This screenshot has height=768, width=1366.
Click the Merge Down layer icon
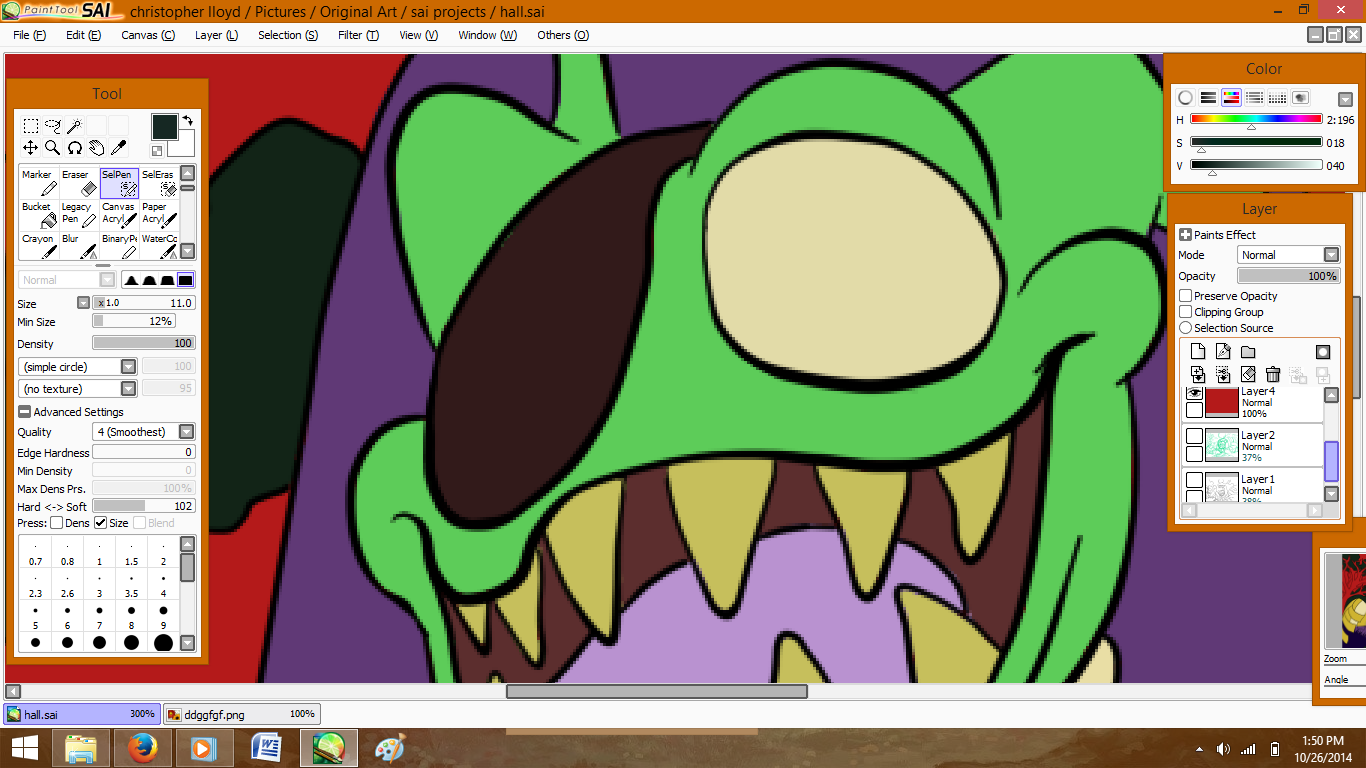tap(1223, 374)
